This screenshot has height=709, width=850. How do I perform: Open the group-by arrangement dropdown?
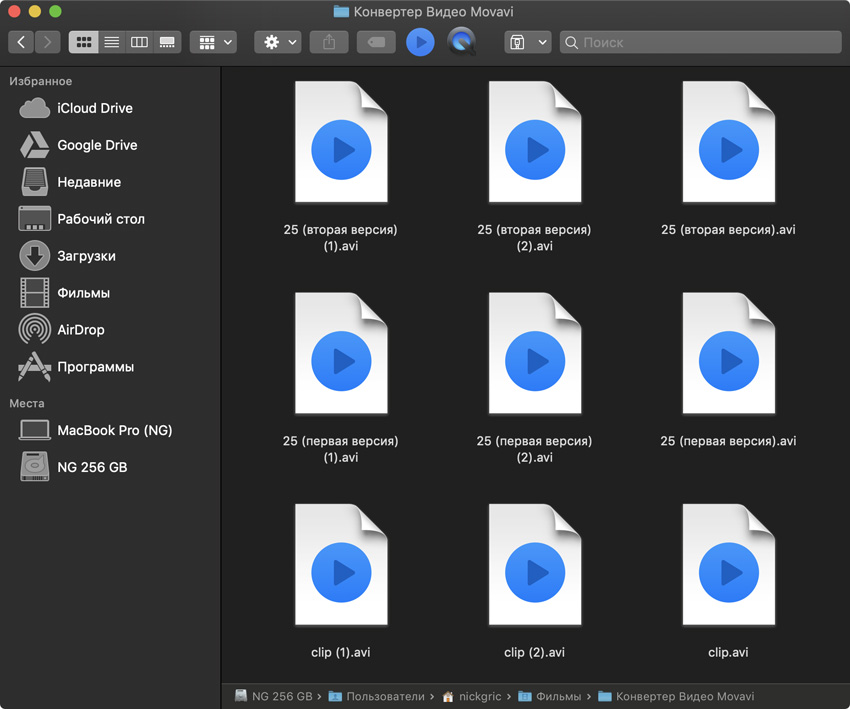(213, 42)
